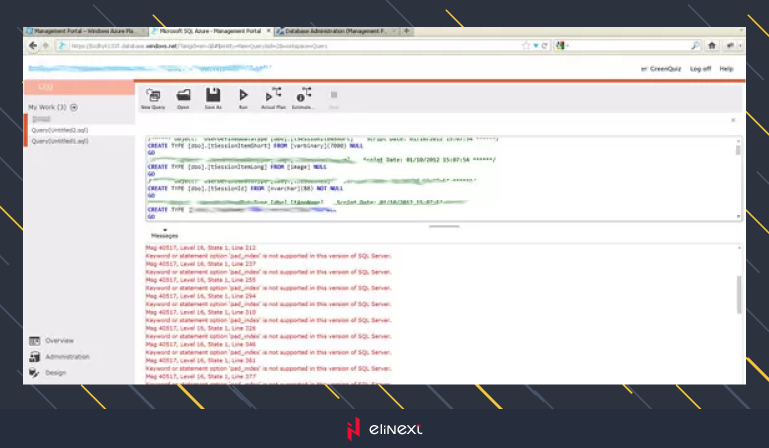
Task: Click the Open folder icon
Action: (183, 97)
